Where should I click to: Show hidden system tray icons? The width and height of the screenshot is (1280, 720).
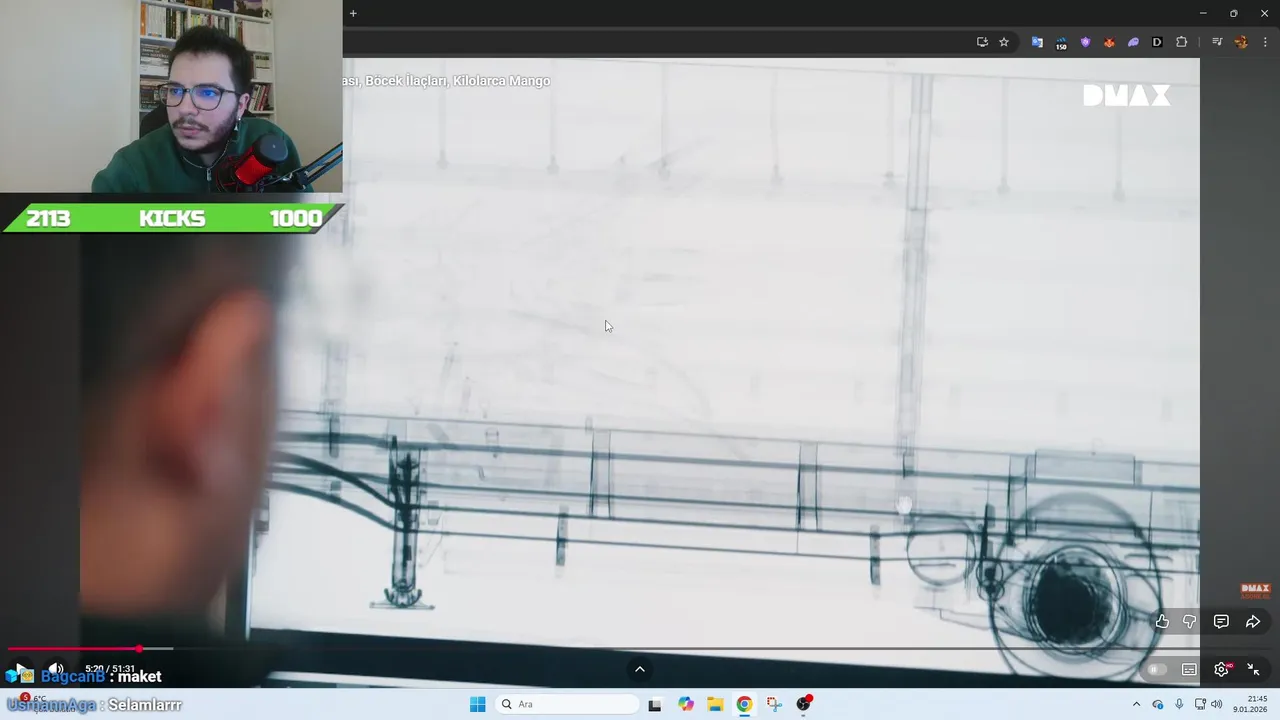(1136, 704)
